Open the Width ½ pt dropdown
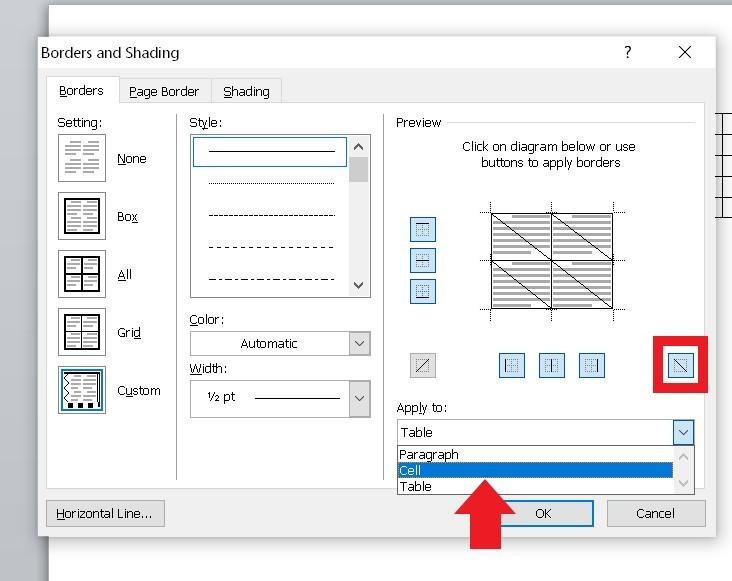The height and width of the screenshot is (581, 732). pos(280,399)
